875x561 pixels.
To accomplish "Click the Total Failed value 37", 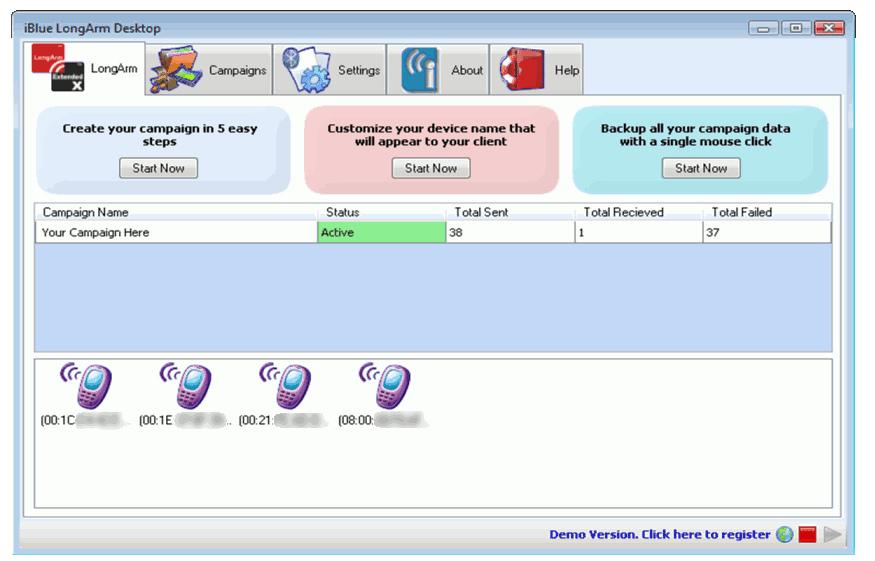I will (767, 232).
